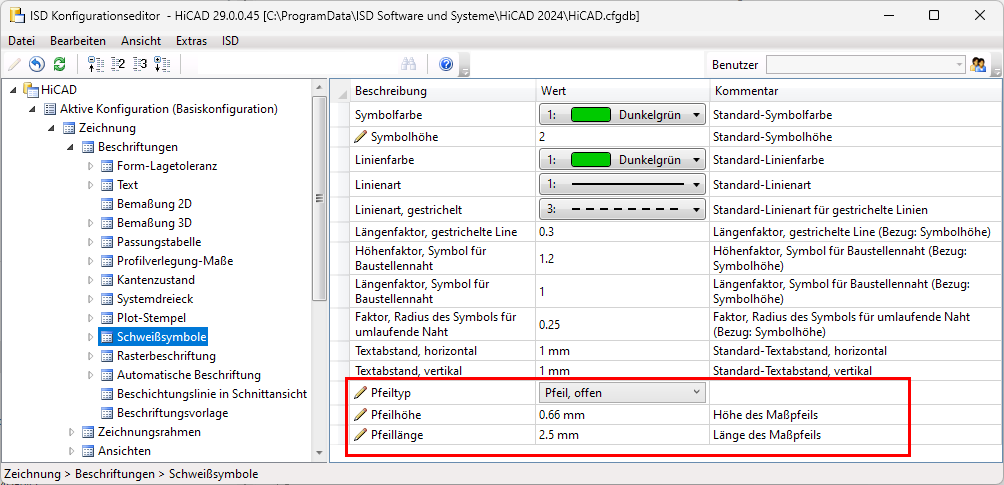
Task: Click pencil icon on Pfeiltyp row
Action: click(361, 391)
